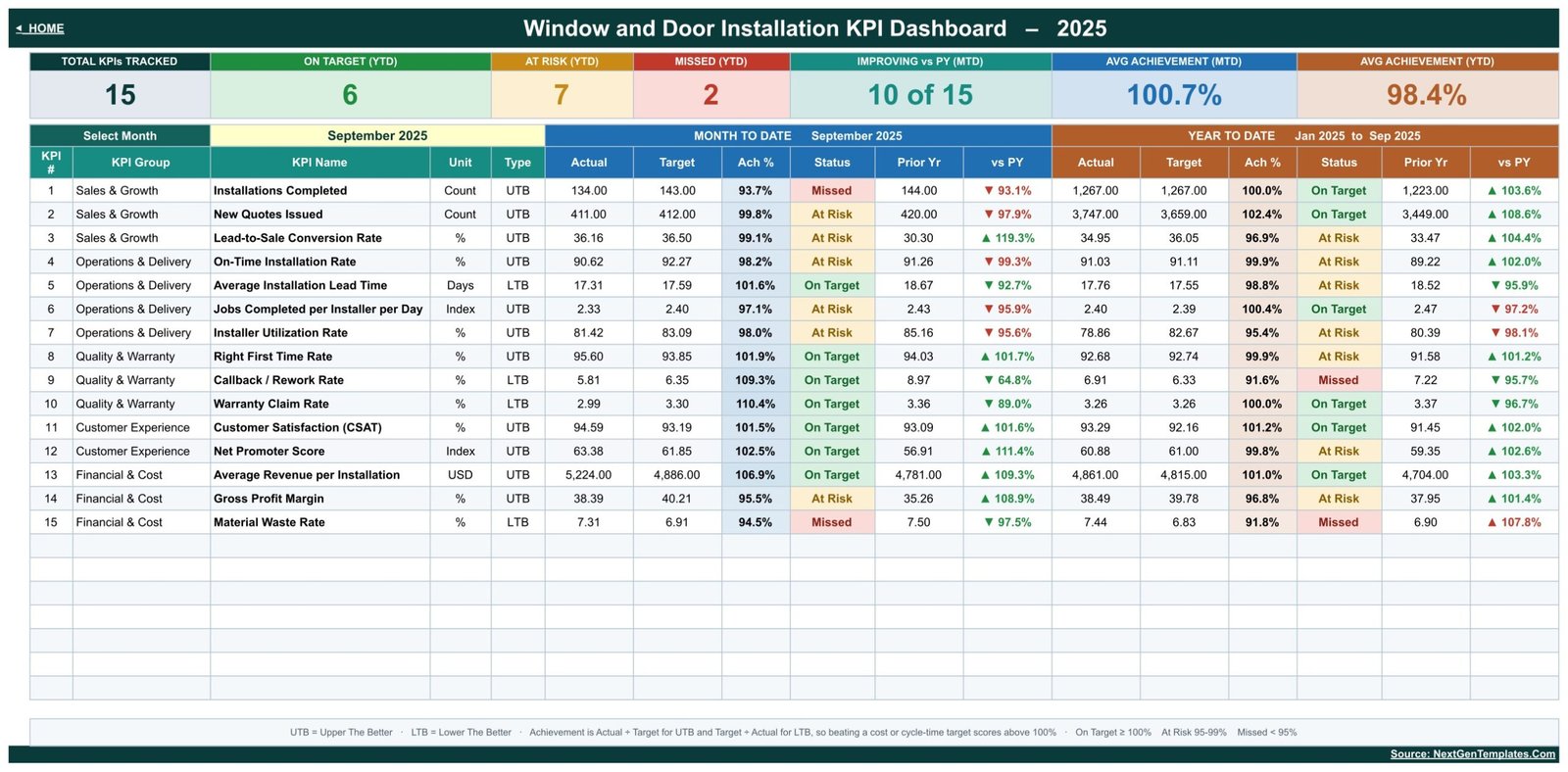Click 'YEAR TO DATE Jan 2025 to Sep 2025' header
The image size is (1568, 772).
click(x=1304, y=136)
